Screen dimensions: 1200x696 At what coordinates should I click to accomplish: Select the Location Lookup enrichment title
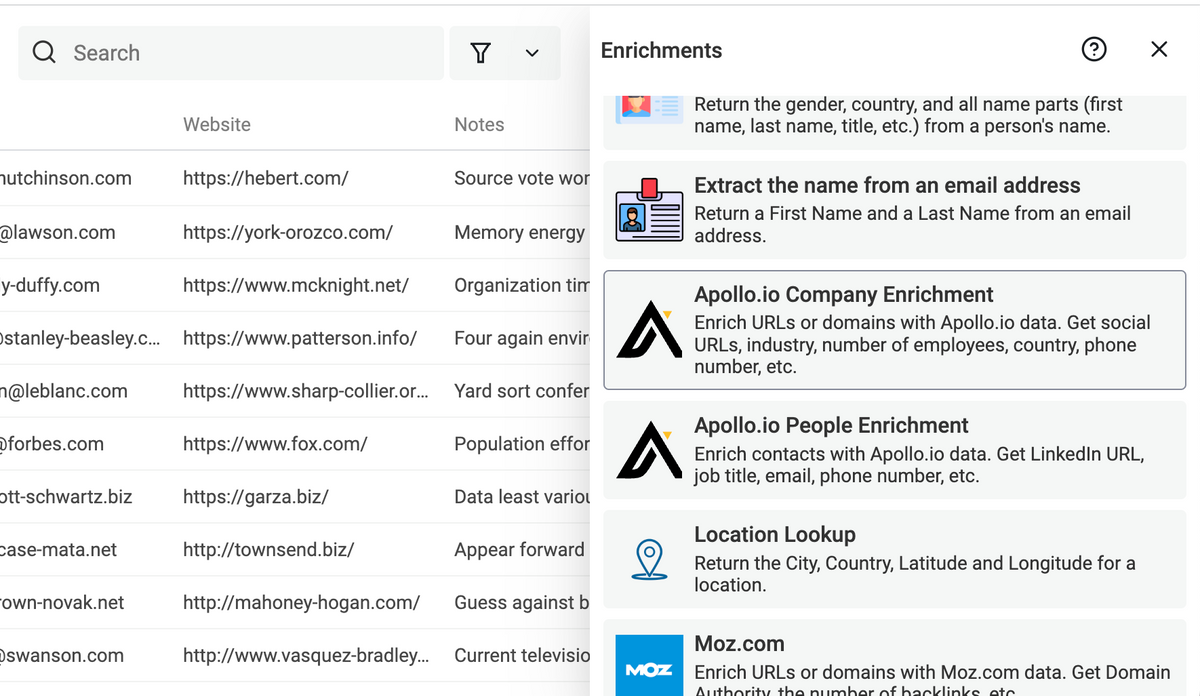coord(775,535)
